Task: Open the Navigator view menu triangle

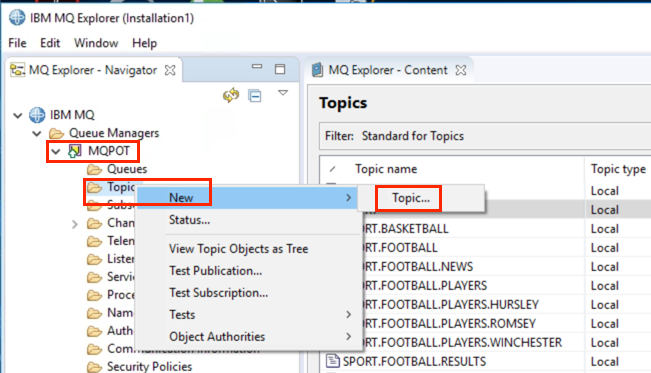Action: [283, 93]
